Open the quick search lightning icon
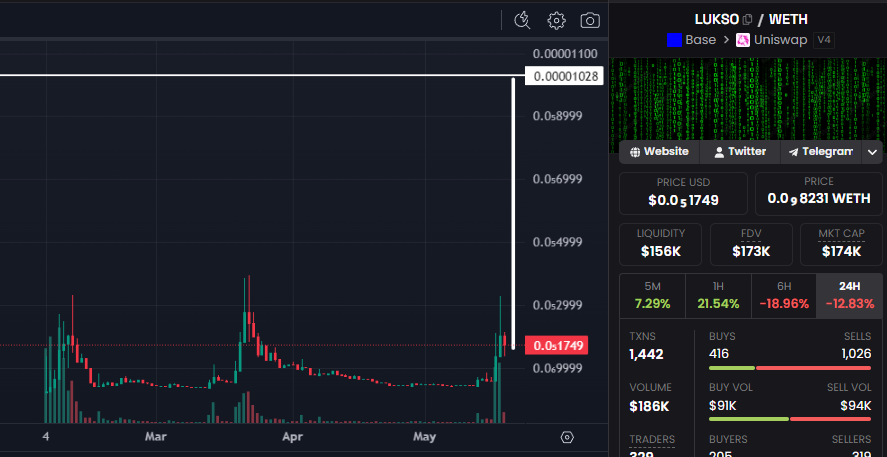 [522, 20]
